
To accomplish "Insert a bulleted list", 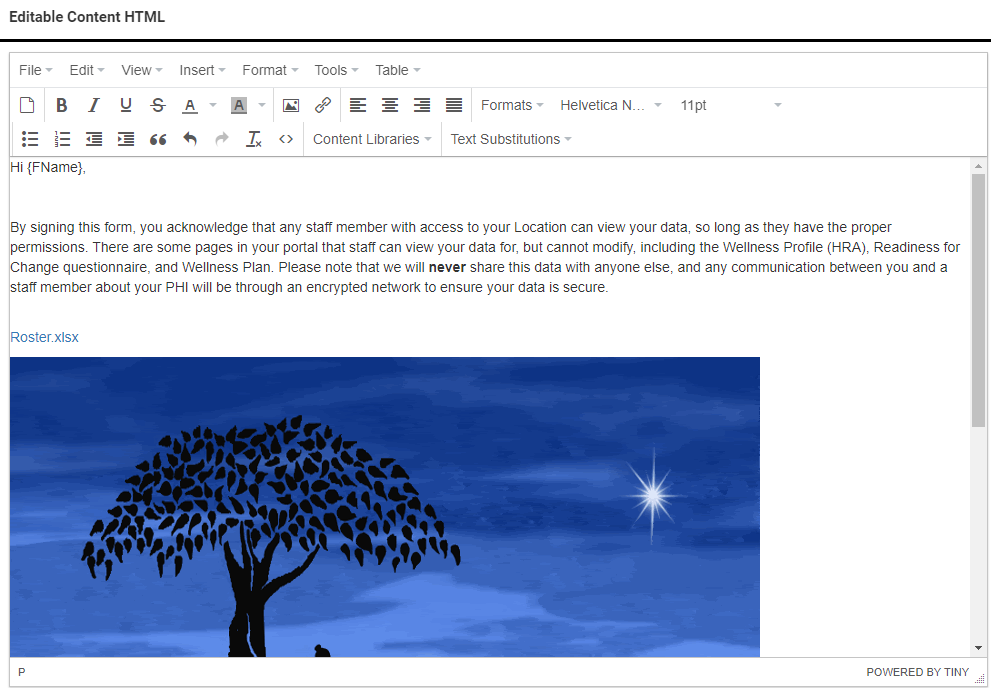I will pyautogui.click(x=30, y=139).
